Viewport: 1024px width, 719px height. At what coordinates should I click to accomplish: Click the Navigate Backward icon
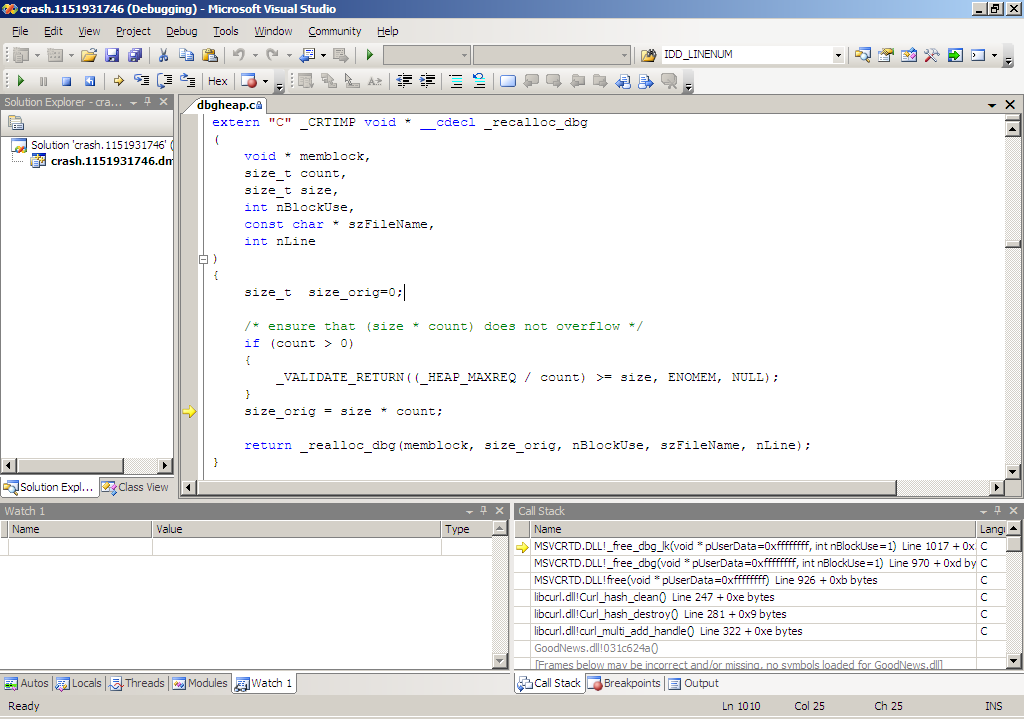point(307,55)
